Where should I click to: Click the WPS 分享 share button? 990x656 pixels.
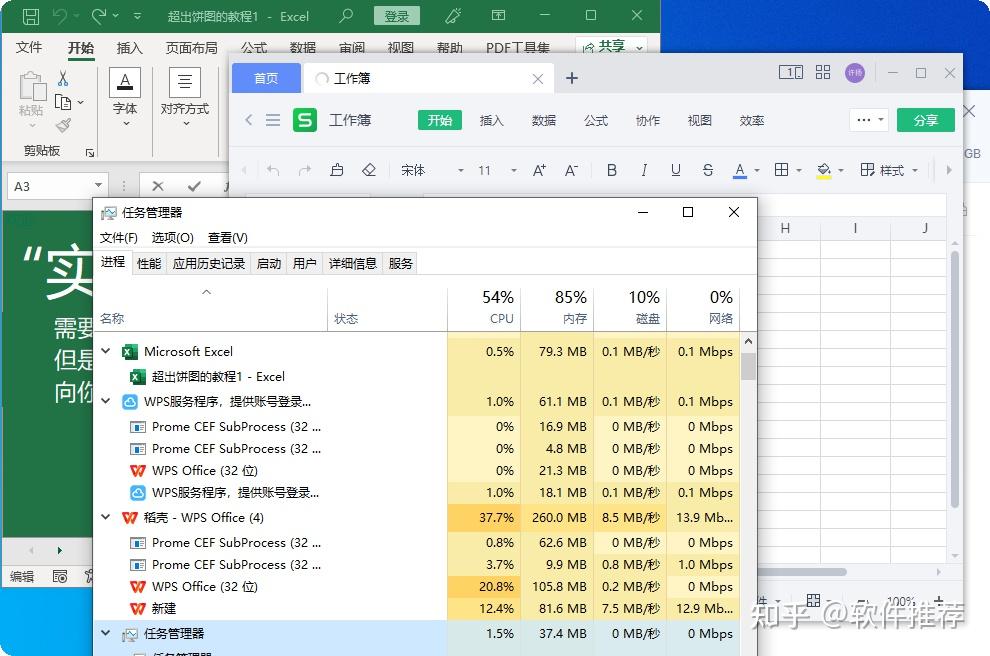click(x=926, y=120)
